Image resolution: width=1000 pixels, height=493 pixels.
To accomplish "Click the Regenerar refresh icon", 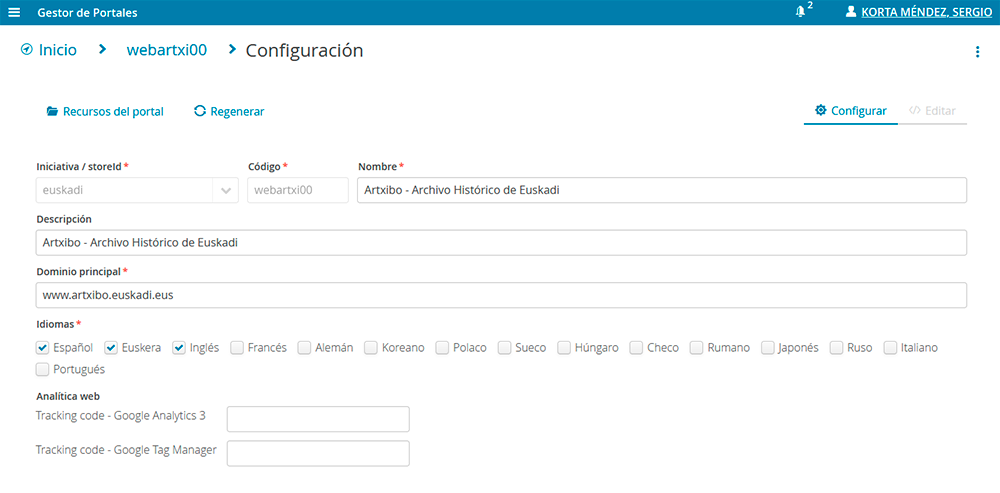I will pos(200,111).
